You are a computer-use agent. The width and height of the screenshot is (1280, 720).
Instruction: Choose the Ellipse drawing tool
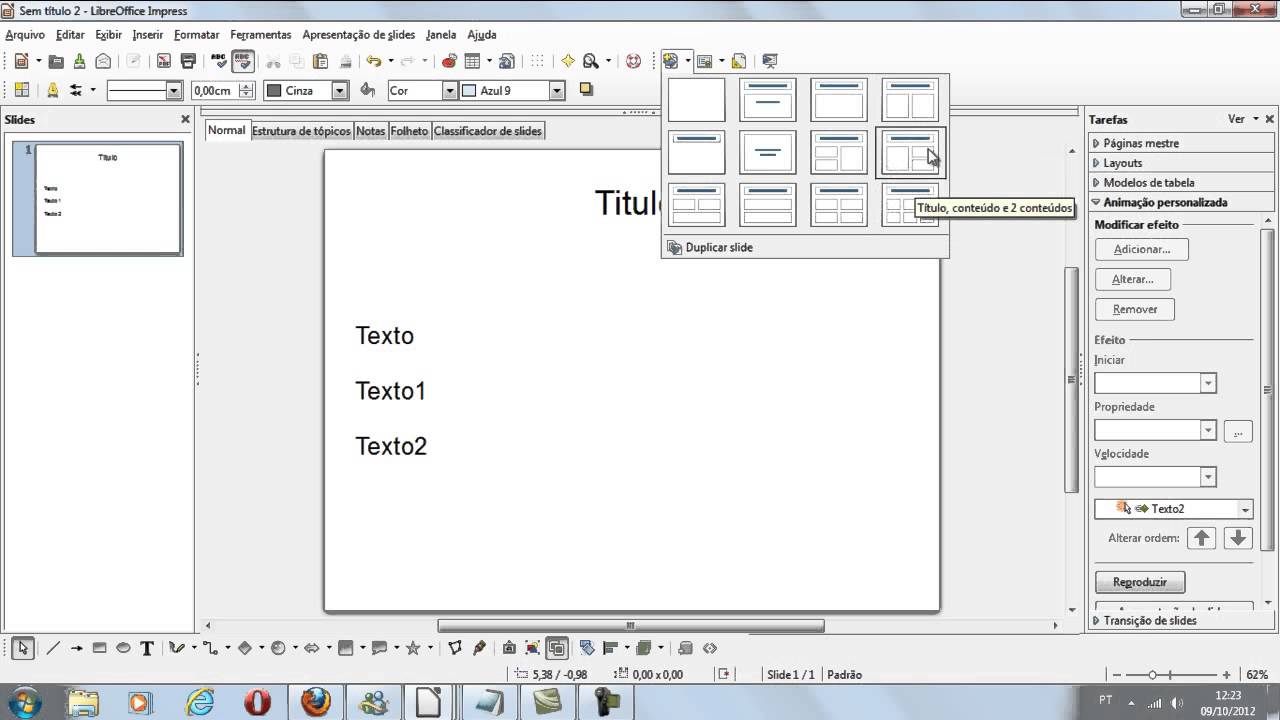[123, 648]
